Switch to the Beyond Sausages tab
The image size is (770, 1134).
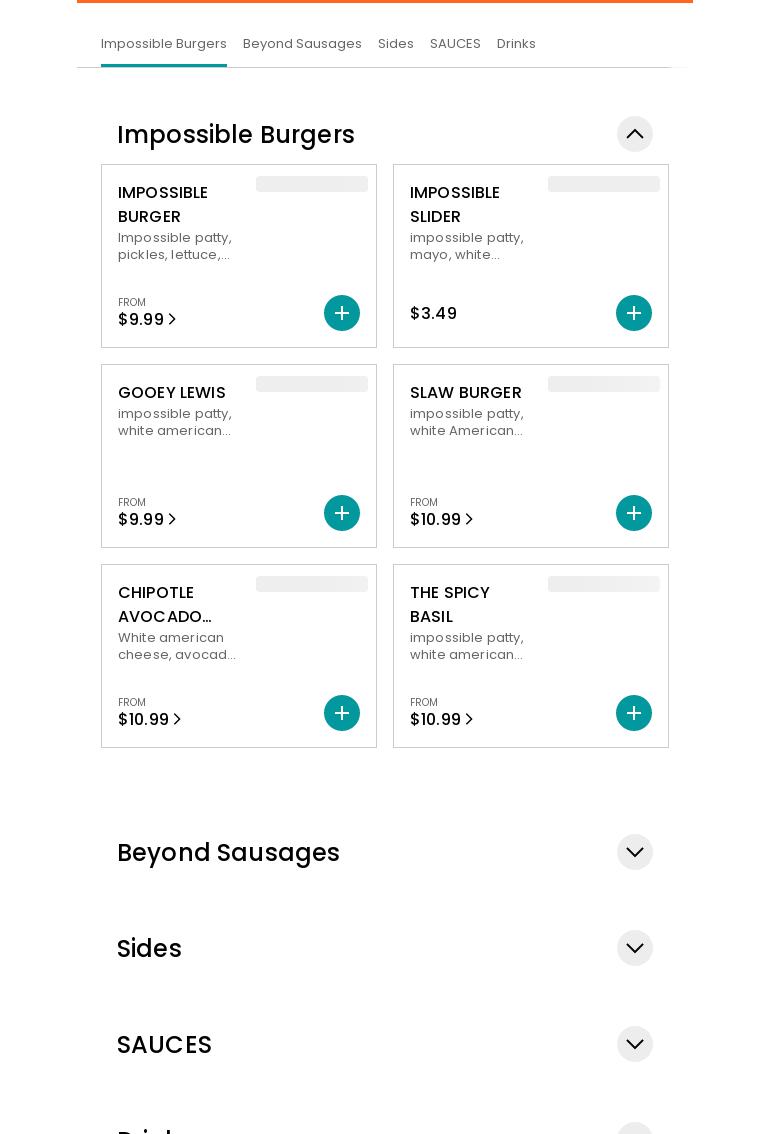click(x=302, y=44)
